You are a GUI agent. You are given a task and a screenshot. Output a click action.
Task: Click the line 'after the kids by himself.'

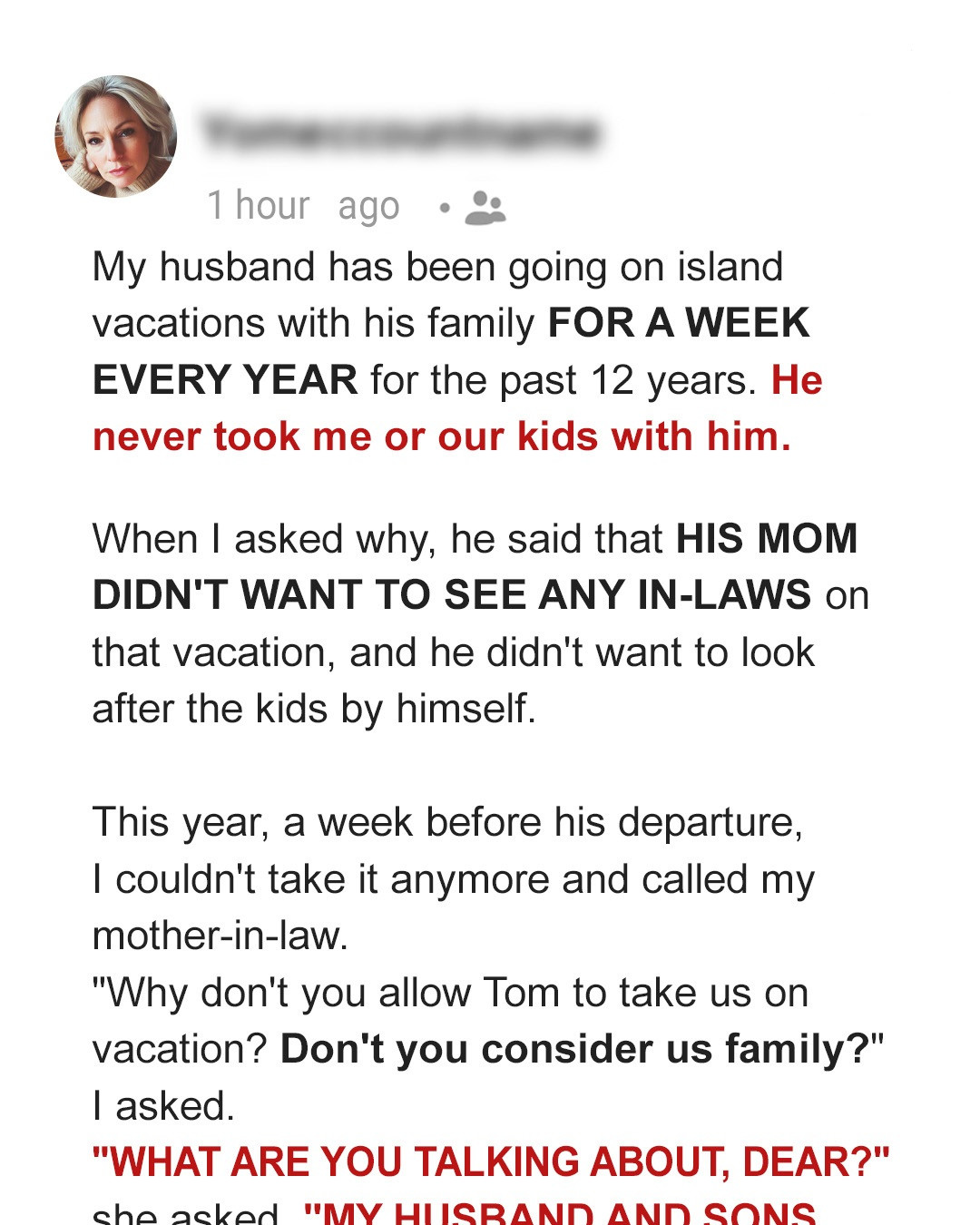(x=314, y=709)
